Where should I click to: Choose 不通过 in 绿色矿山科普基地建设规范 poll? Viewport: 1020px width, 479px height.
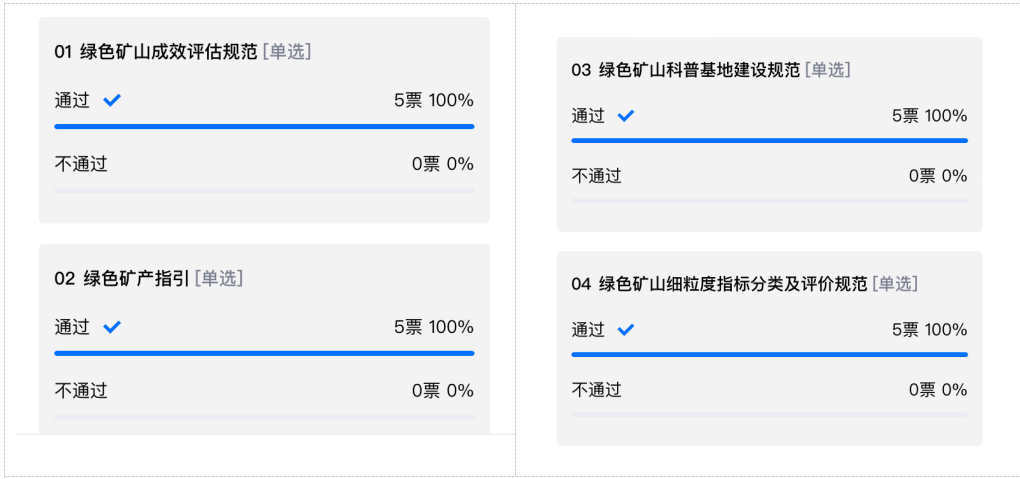click(x=597, y=176)
